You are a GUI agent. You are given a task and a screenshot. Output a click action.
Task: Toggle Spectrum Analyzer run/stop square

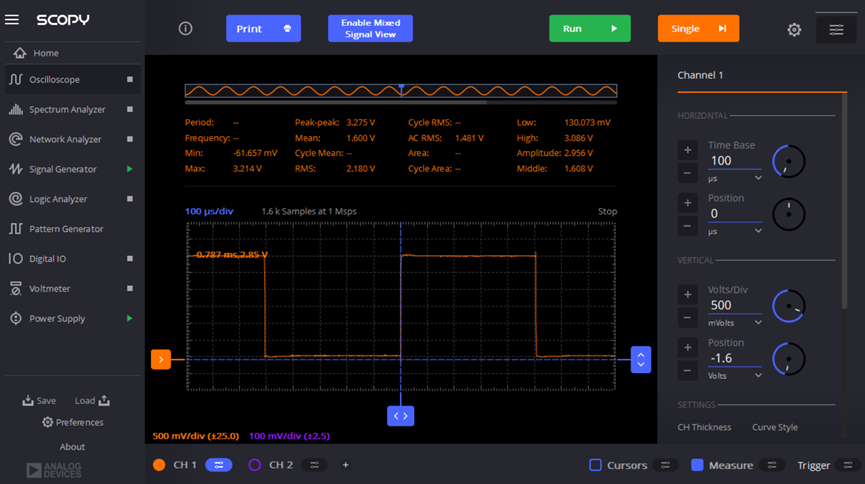pos(130,109)
